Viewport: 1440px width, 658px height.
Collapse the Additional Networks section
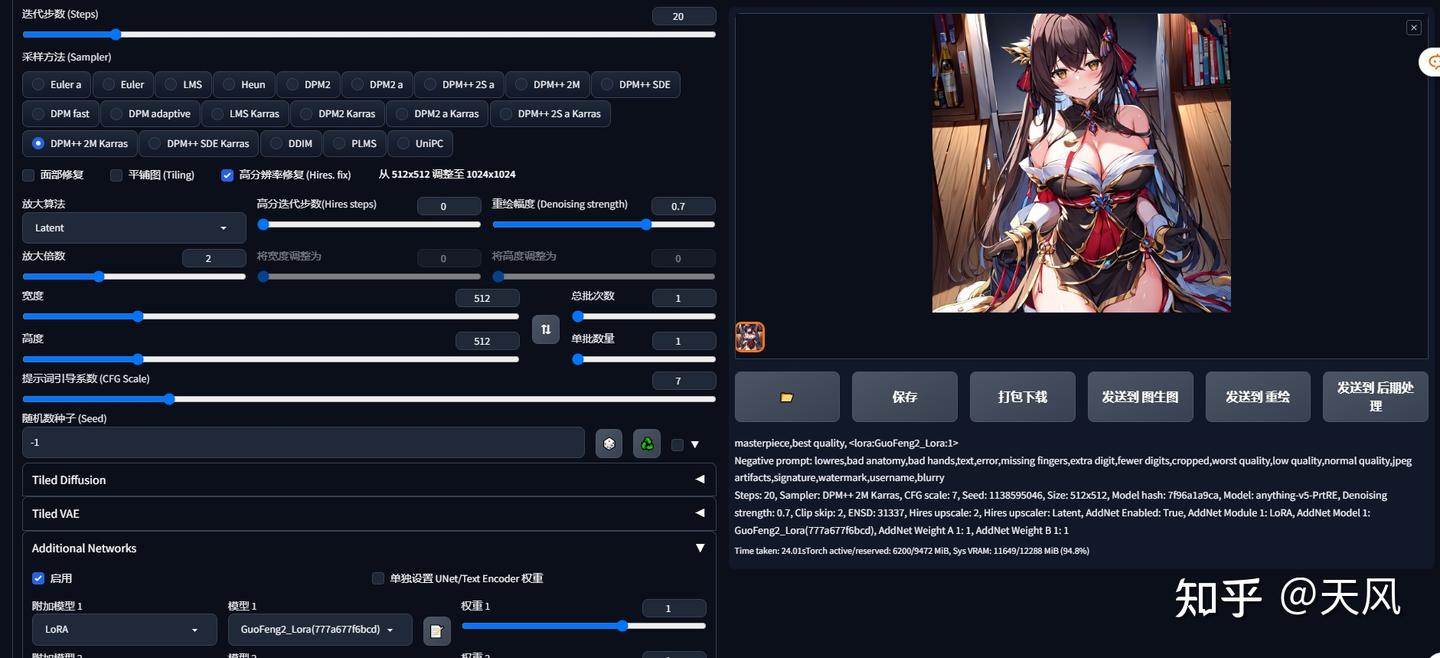369,548
